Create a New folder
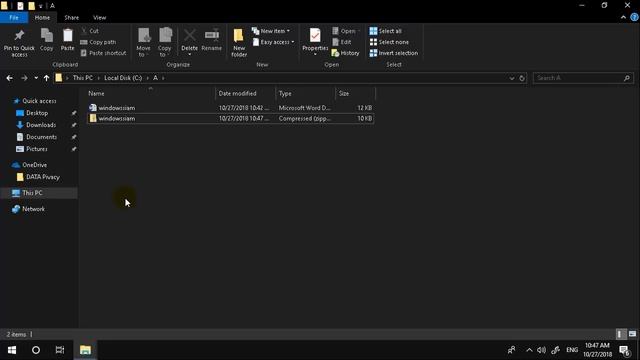 pos(239,42)
